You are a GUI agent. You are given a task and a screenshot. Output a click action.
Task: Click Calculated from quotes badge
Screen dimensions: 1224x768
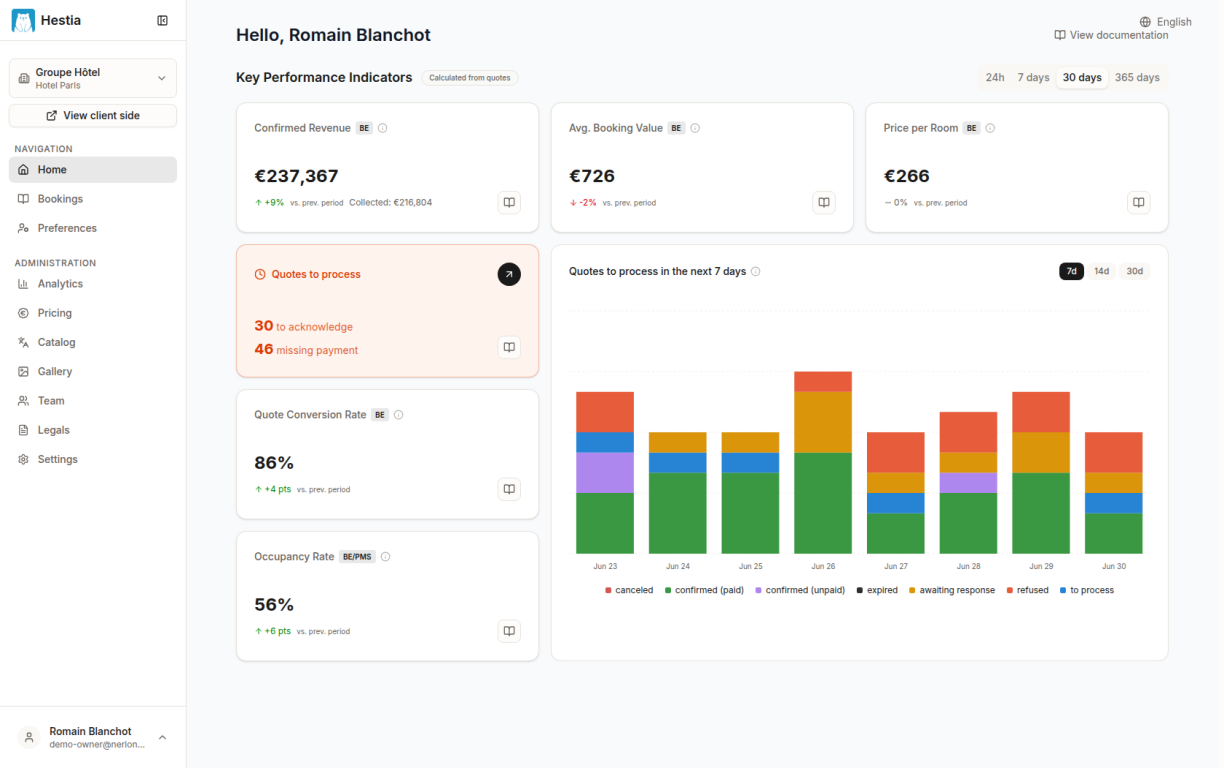coord(470,78)
